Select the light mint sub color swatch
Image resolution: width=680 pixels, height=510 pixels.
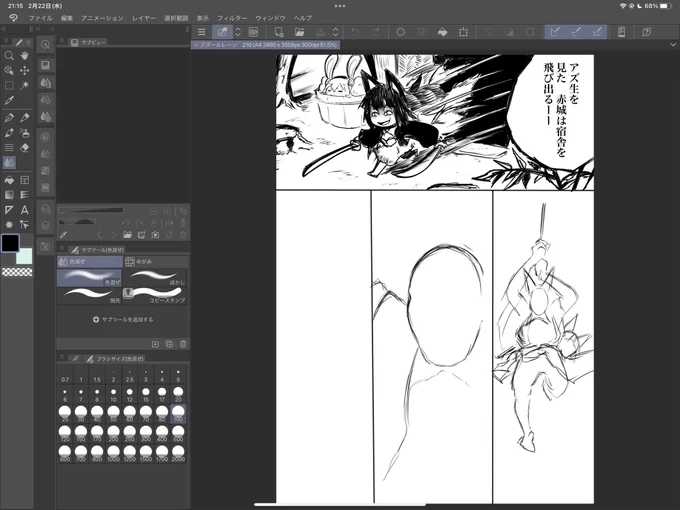point(24,256)
